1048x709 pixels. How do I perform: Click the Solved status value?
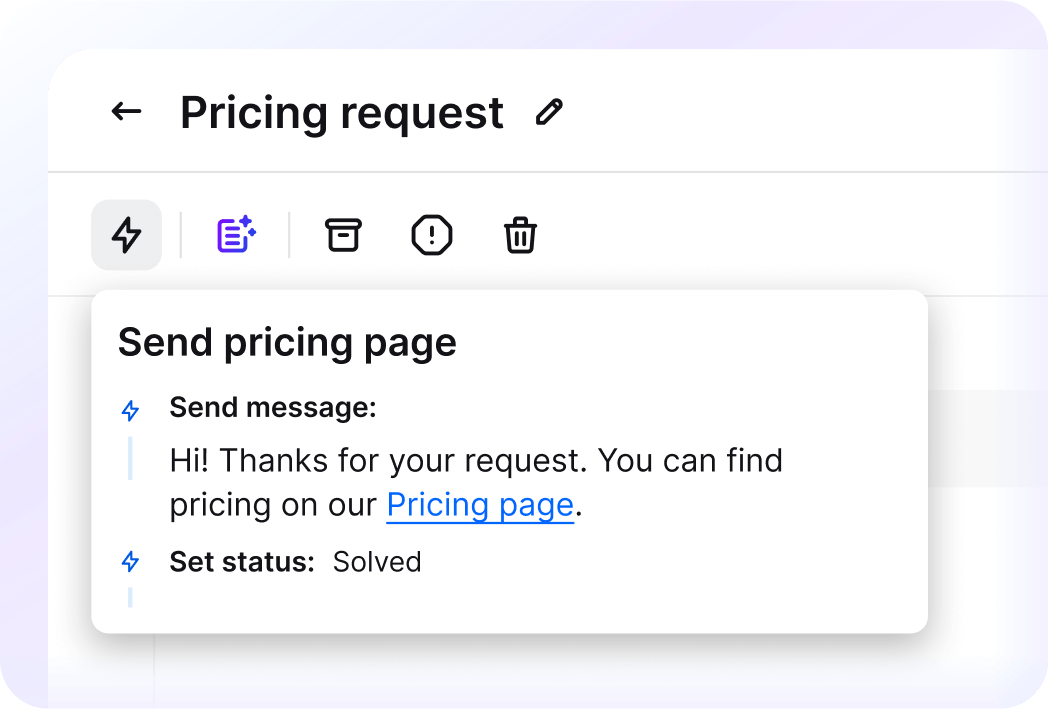(x=377, y=562)
